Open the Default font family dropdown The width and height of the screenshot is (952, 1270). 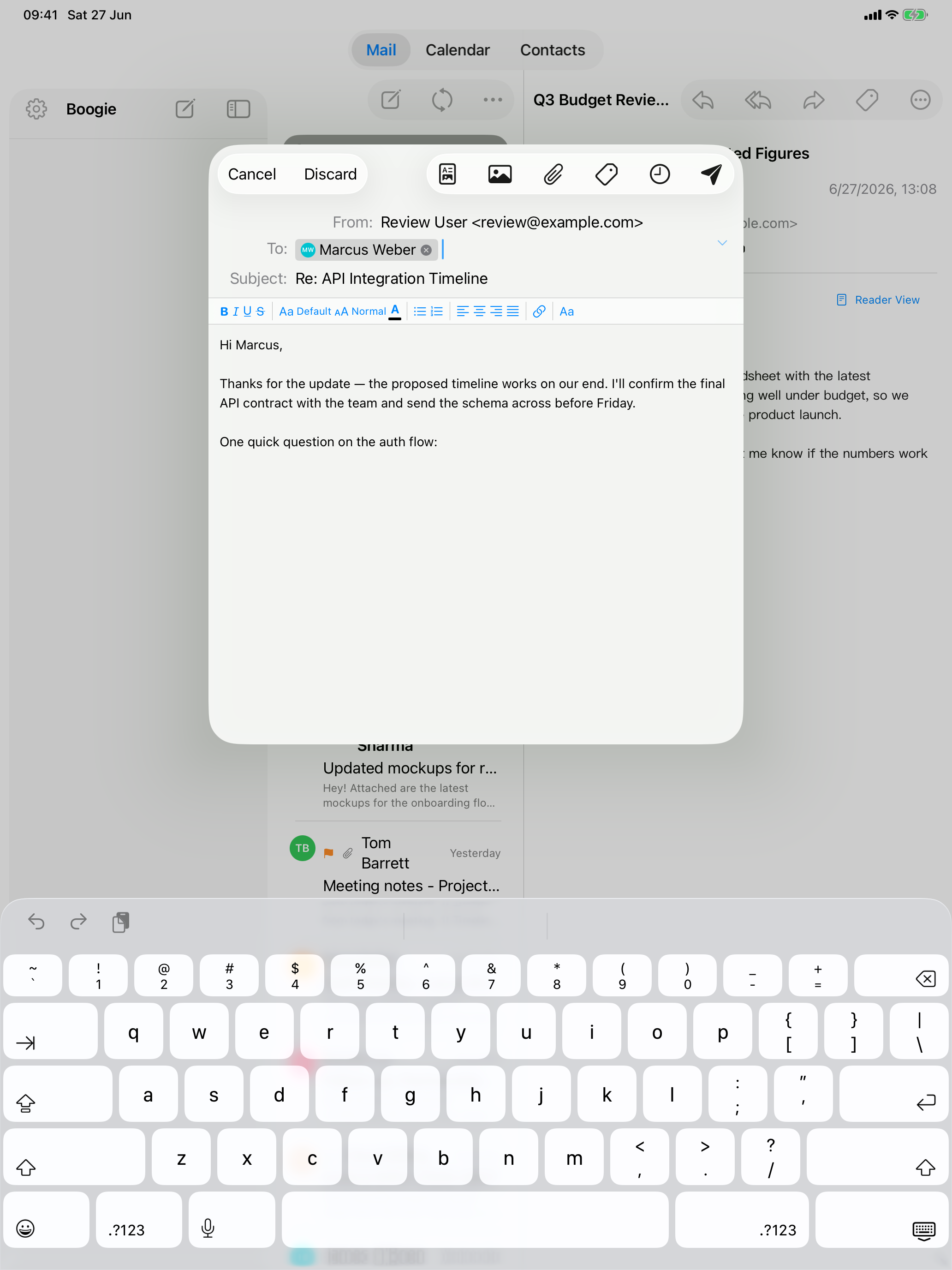tap(305, 311)
